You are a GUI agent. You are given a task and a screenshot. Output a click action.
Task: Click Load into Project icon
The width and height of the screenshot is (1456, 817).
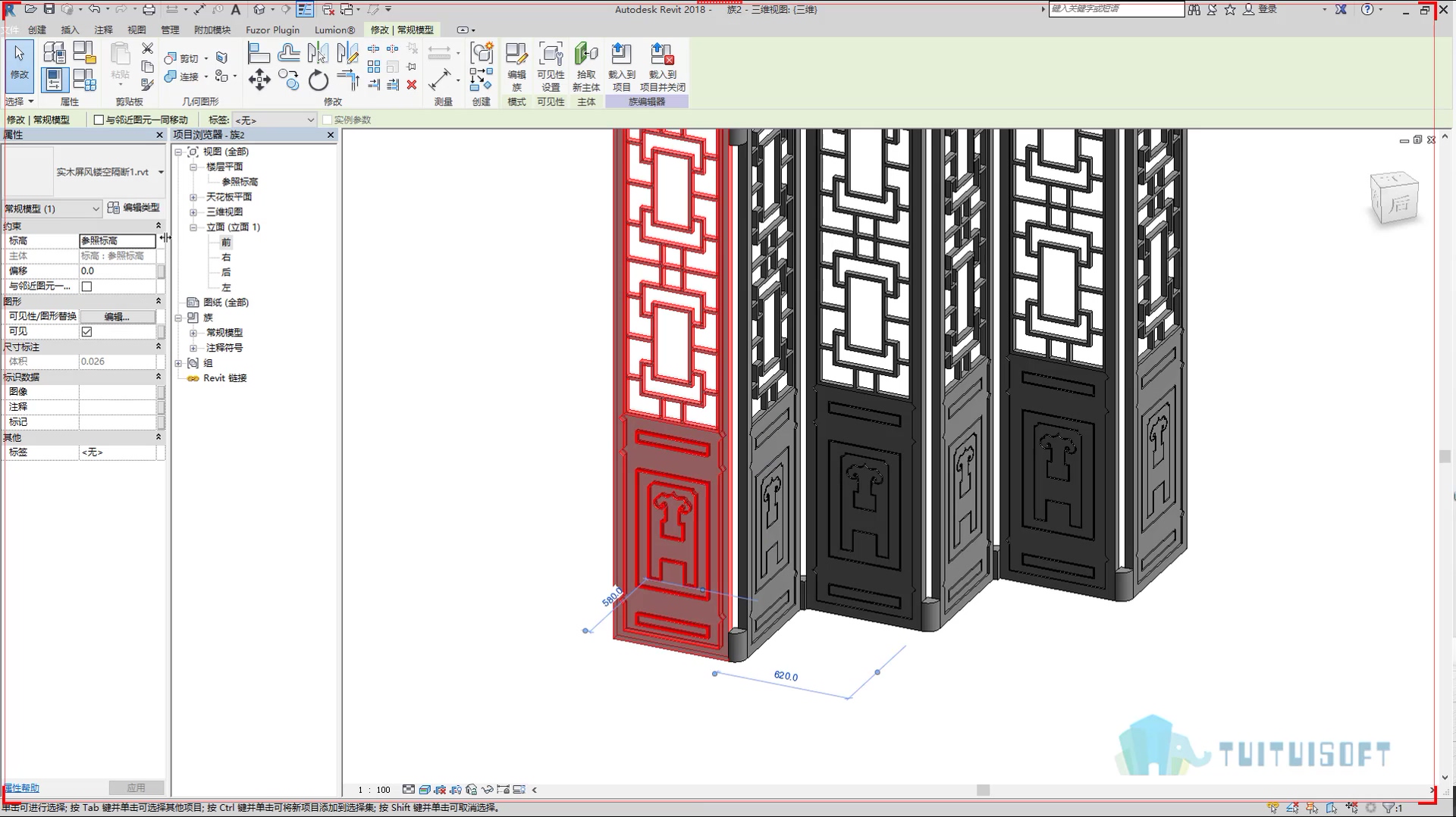[621, 67]
